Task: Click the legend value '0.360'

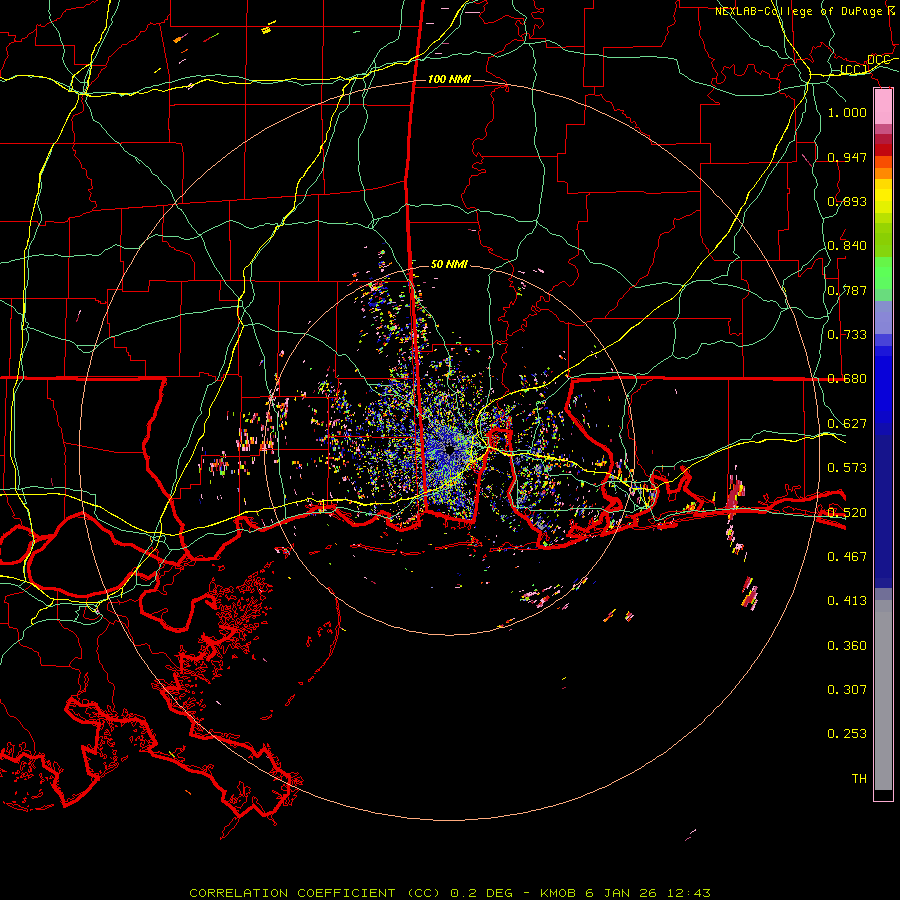Action: (847, 646)
